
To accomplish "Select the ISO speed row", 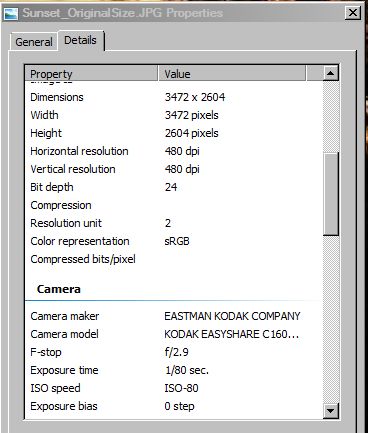I will click(x=174, y=388).
